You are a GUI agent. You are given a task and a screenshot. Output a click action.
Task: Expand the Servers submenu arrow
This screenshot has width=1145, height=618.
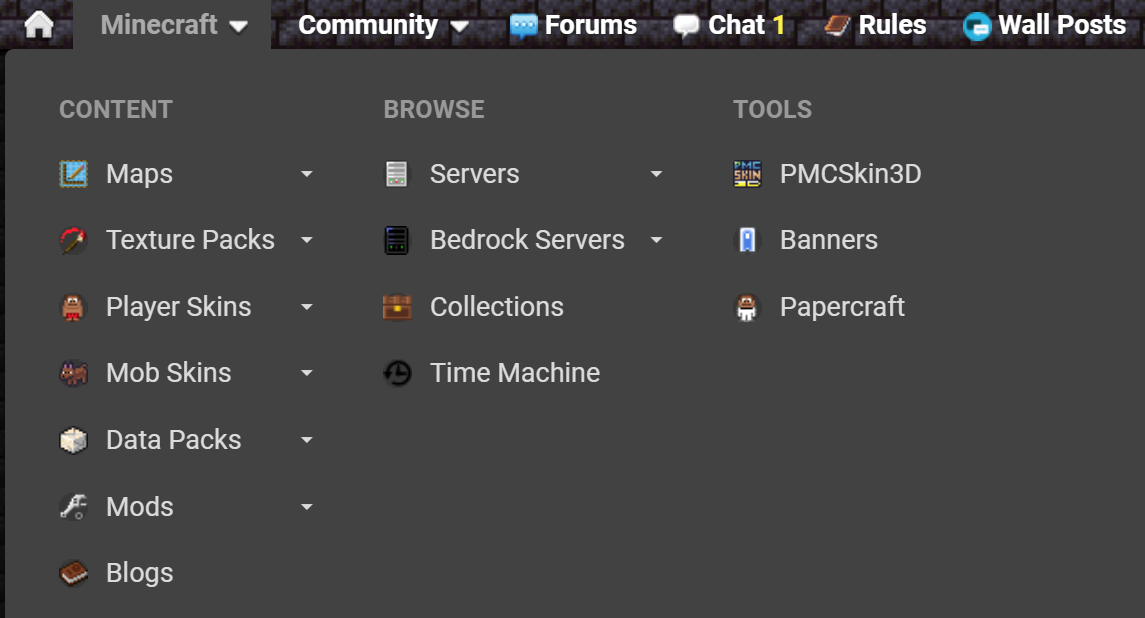point(656,174)
